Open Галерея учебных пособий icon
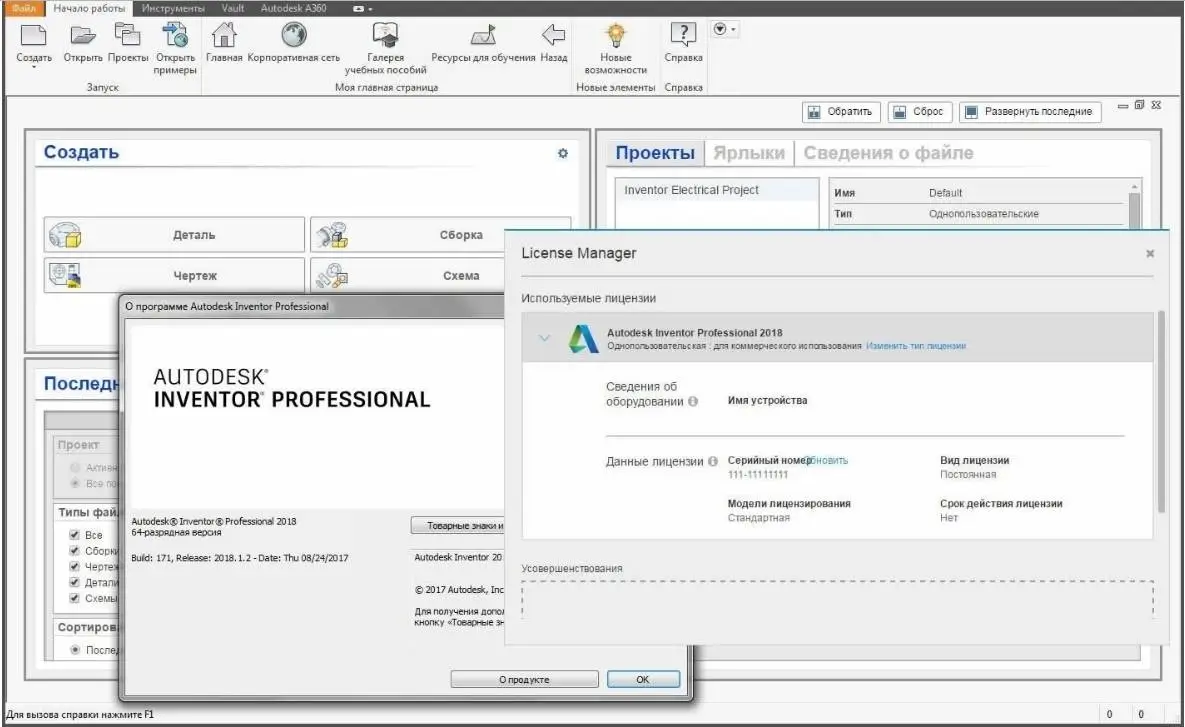The width and height of the screenshot is (1185, 727). point(385,36)
